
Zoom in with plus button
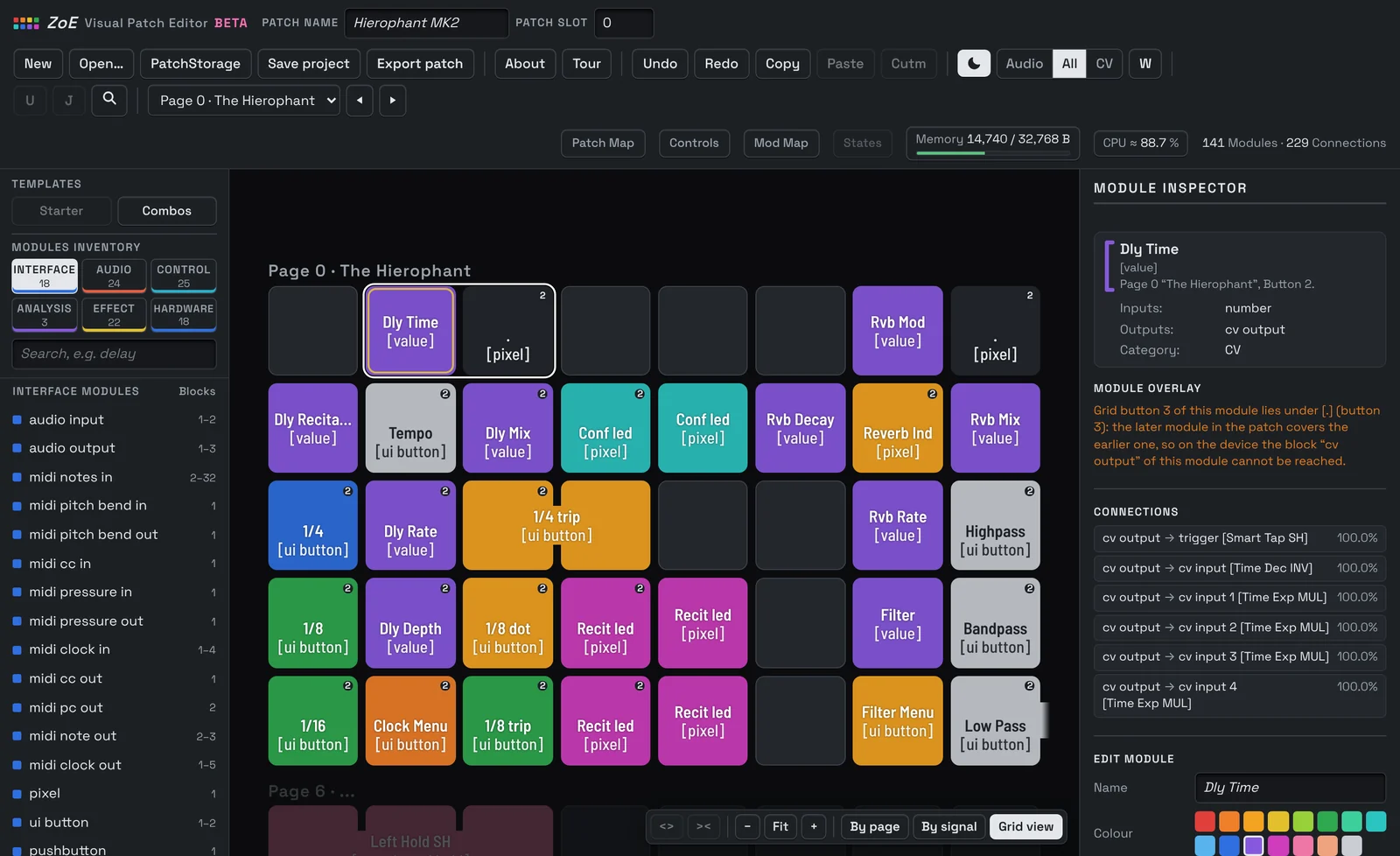click(x=814, y=826)
